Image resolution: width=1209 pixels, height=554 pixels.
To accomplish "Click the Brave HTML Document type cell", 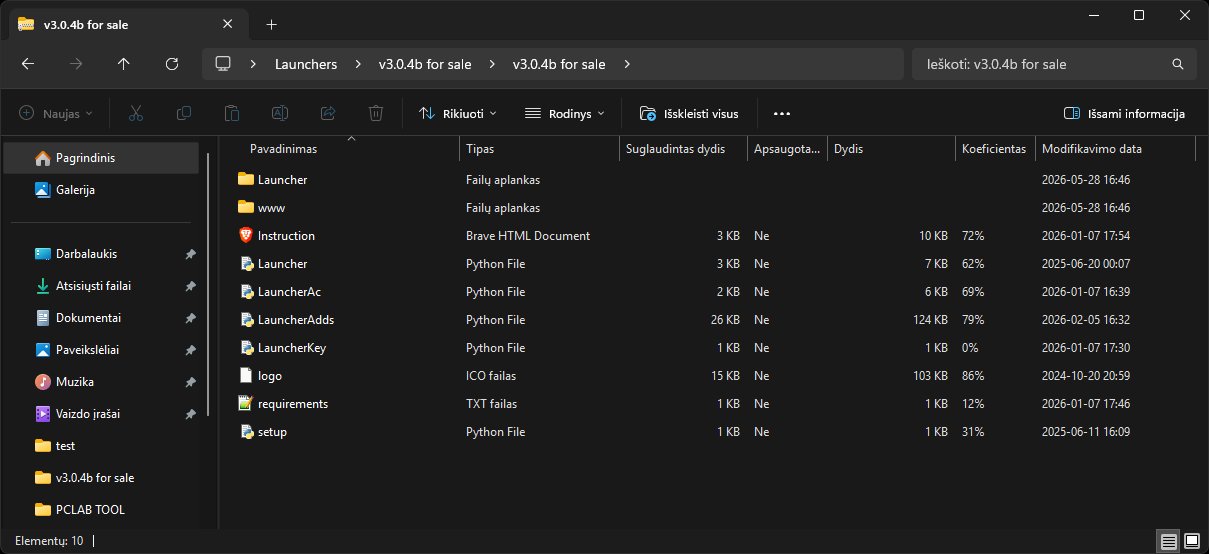I will [528, 236].
